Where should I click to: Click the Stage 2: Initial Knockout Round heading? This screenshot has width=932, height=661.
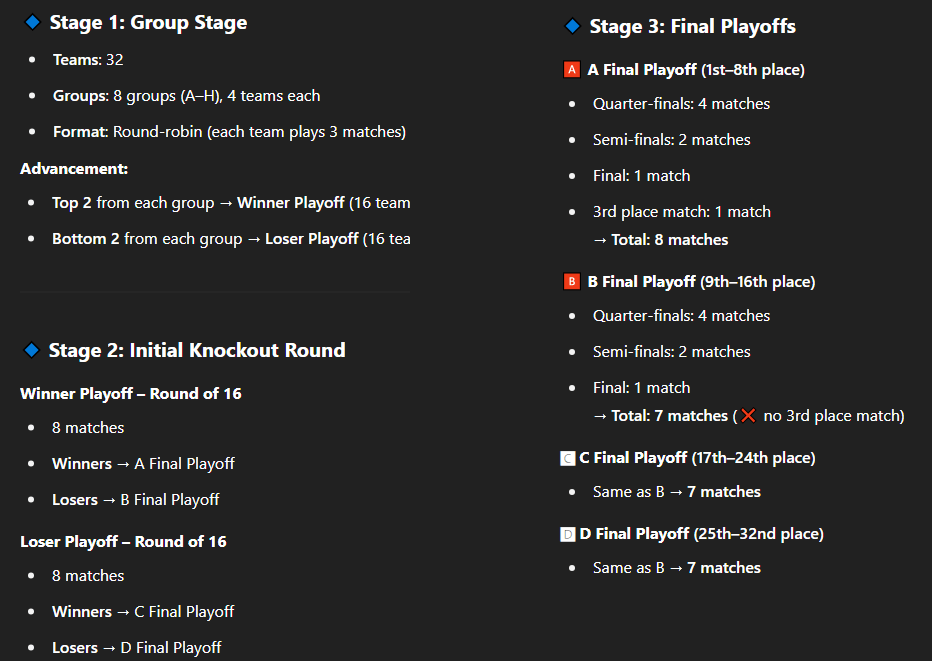pos(197,350)
